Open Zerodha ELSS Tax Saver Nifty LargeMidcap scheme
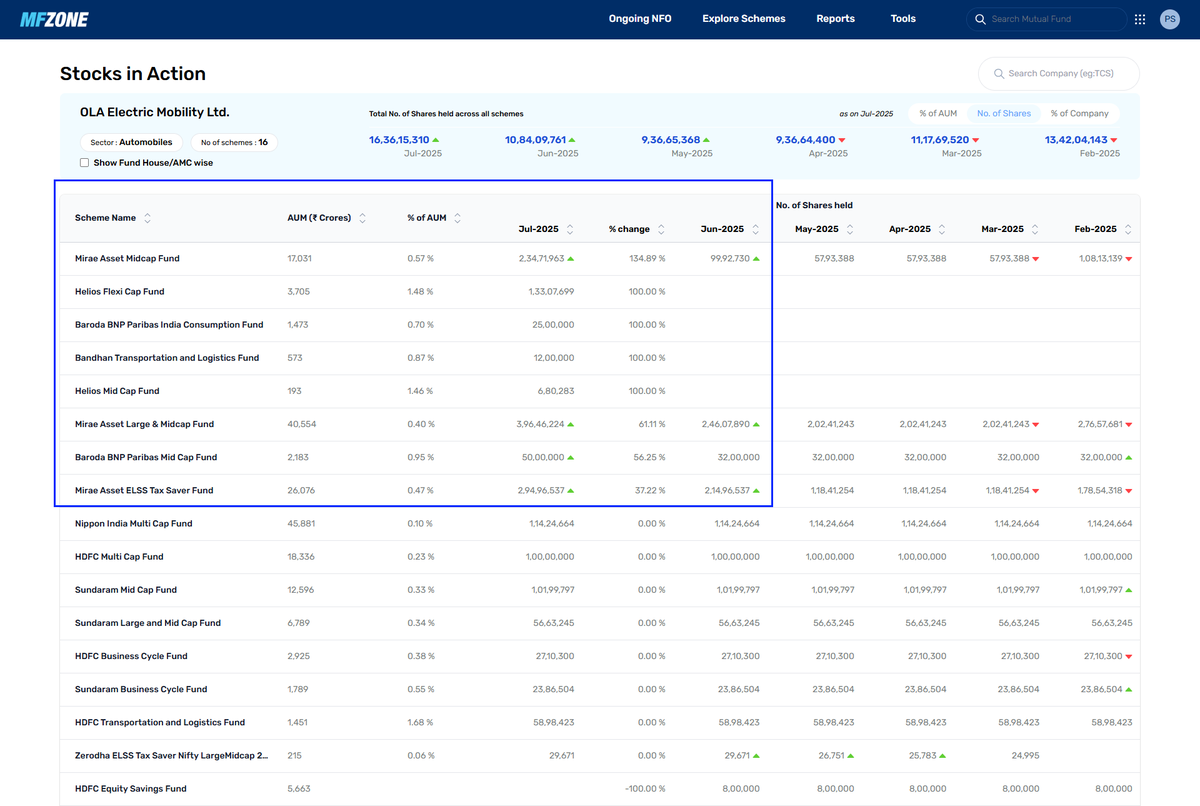The width and height of the screenshot is (1200, 806). coord(171,755)
